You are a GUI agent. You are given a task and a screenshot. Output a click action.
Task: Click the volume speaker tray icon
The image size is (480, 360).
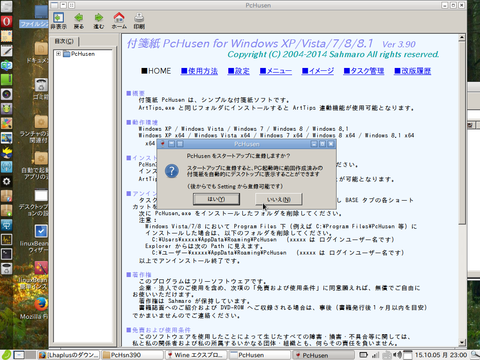click(x=397, y=355)
